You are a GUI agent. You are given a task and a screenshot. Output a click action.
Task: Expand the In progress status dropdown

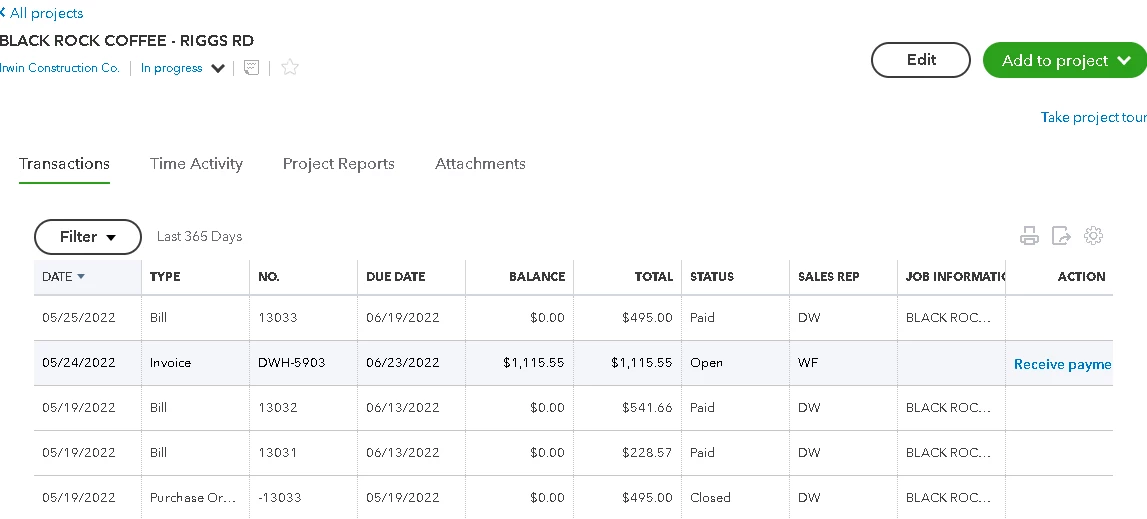(x=182, y=68)
